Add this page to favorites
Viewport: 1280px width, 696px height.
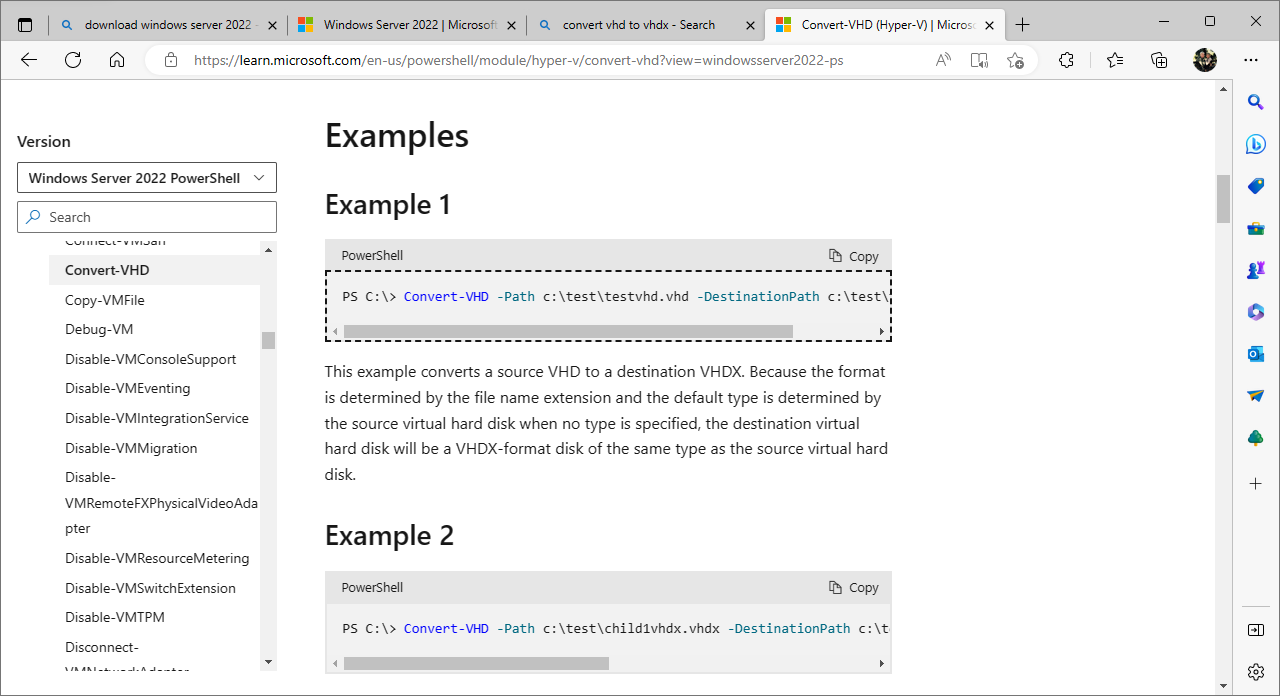tap(1015, 60)
